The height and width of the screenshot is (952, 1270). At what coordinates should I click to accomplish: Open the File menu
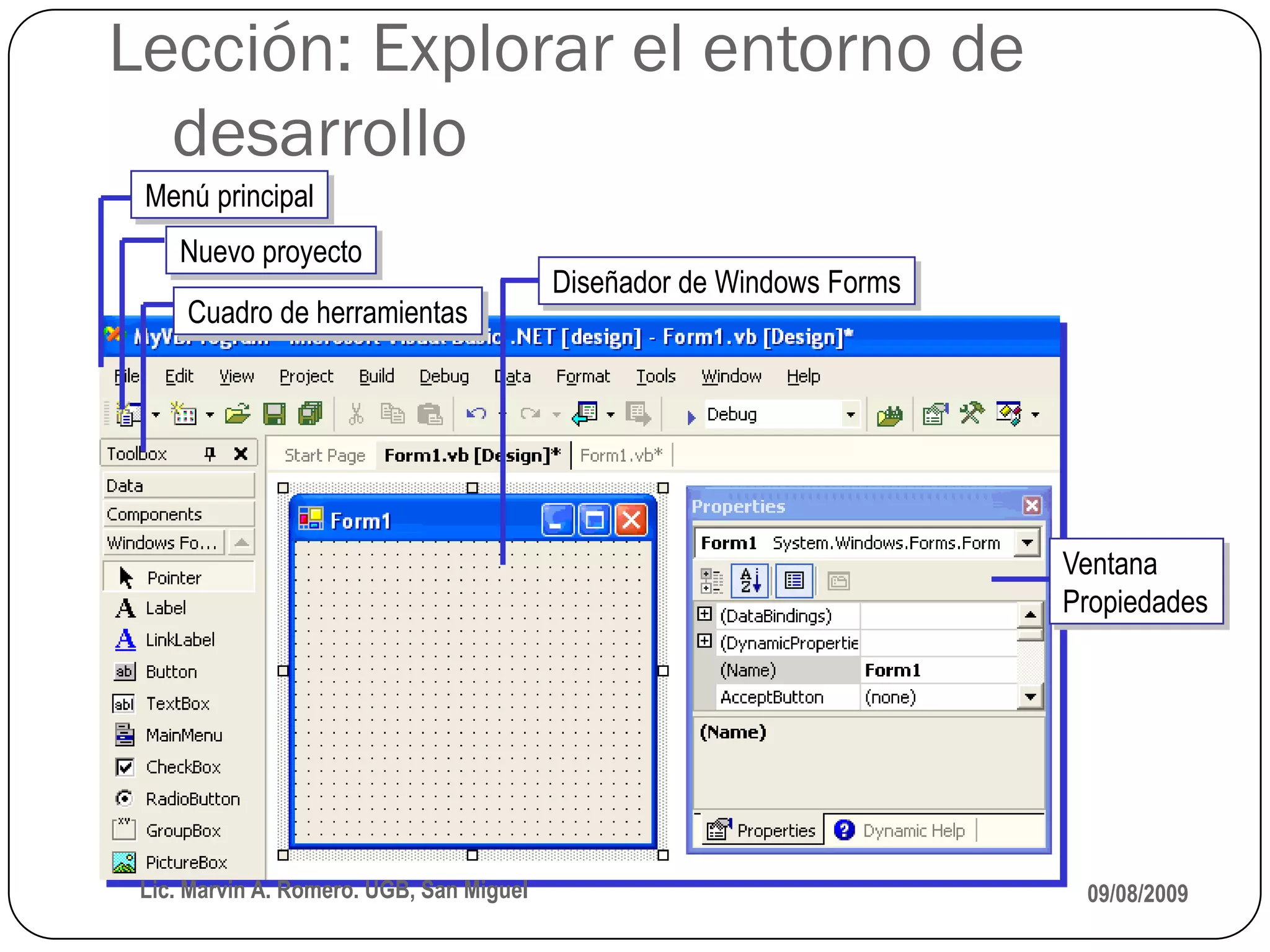click(127, 376)
